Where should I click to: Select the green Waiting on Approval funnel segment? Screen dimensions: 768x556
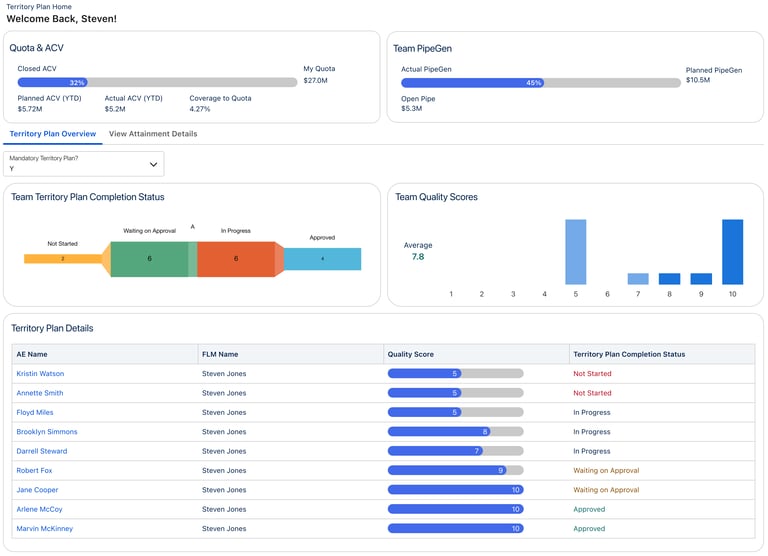pyautogui.click(x=149, y=259)
